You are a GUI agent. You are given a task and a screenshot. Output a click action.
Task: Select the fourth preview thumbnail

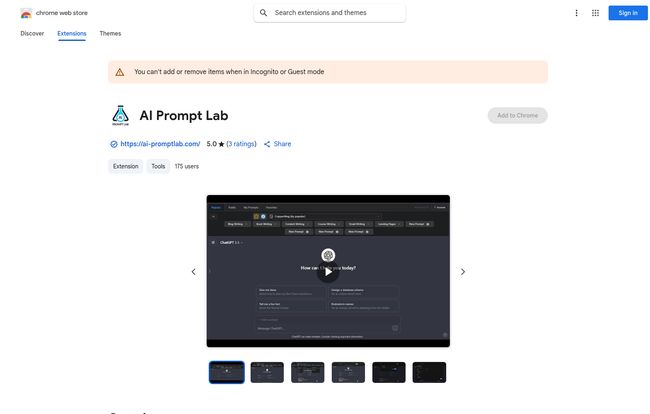click(348, 372)
